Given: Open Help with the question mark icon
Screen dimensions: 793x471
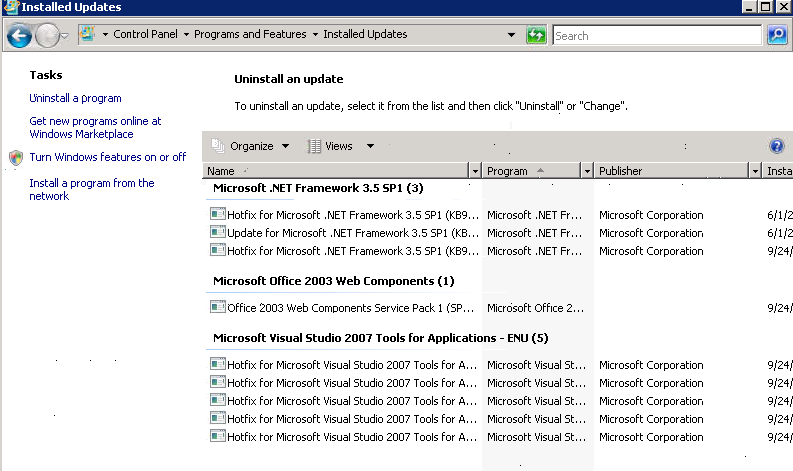Looking at the screenshot, I should 776,146.
